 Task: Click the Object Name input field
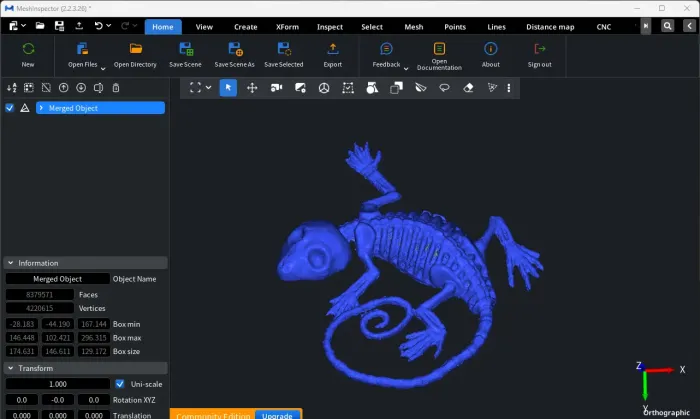tap(58, 279)
